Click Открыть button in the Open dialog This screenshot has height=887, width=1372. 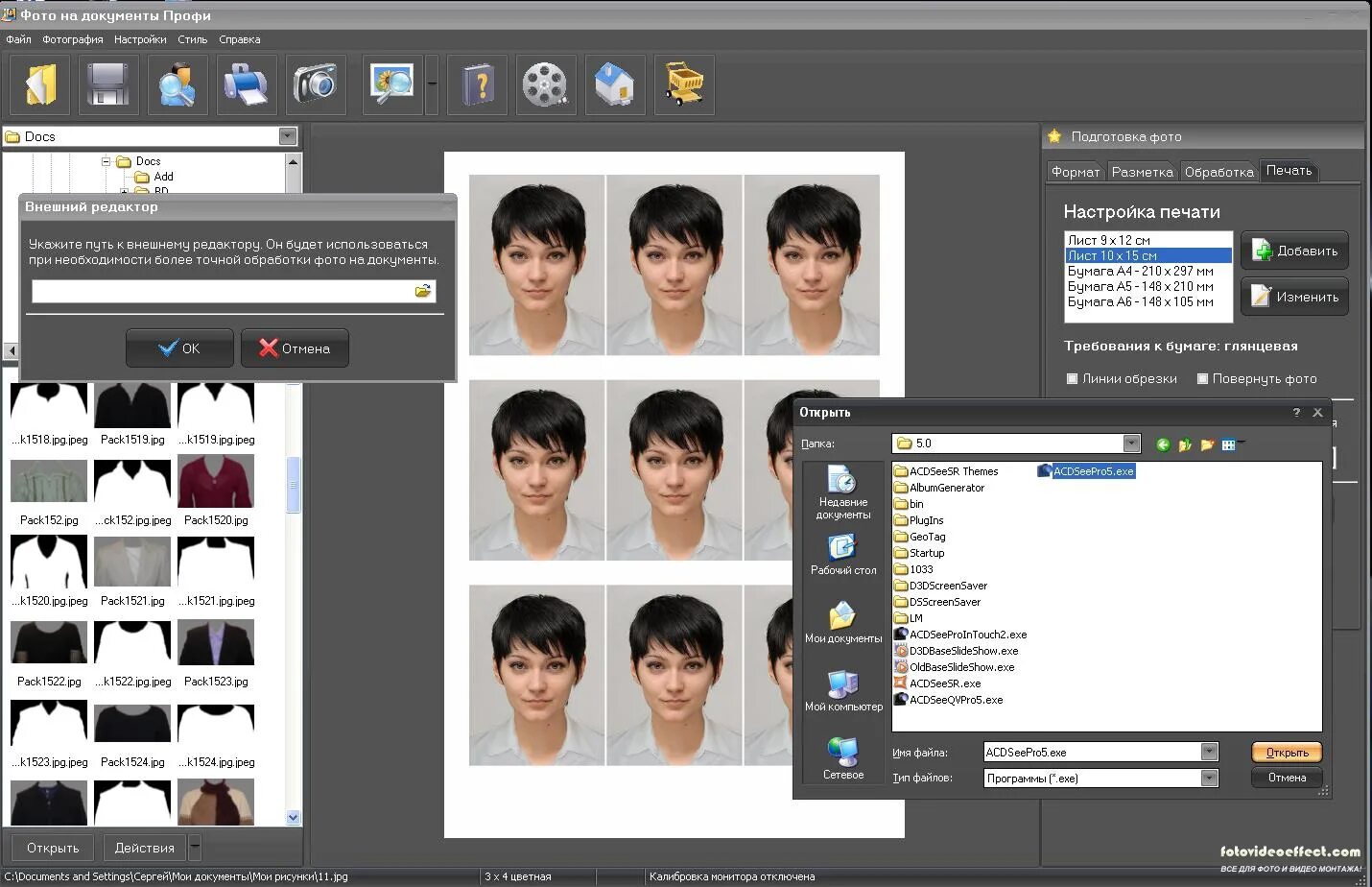click(x=1287, y=753)
